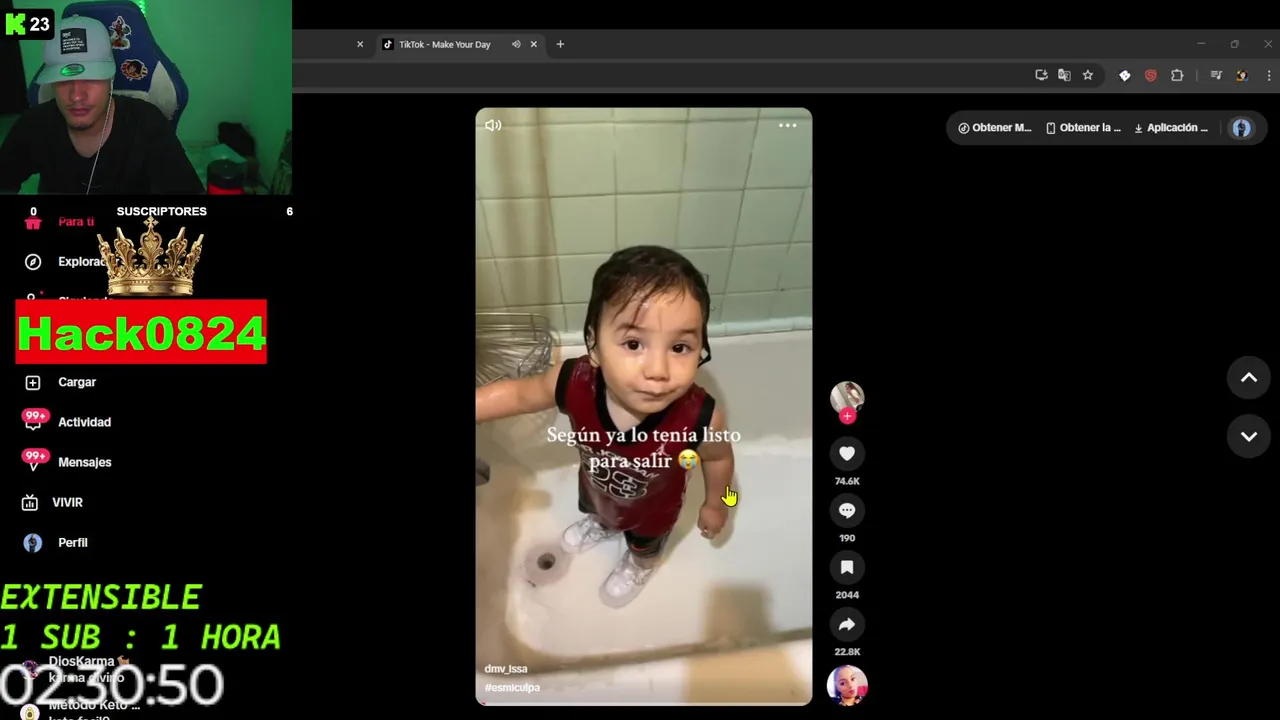
Task: Follow creator using the red plus badge
Action: (847, 416)
